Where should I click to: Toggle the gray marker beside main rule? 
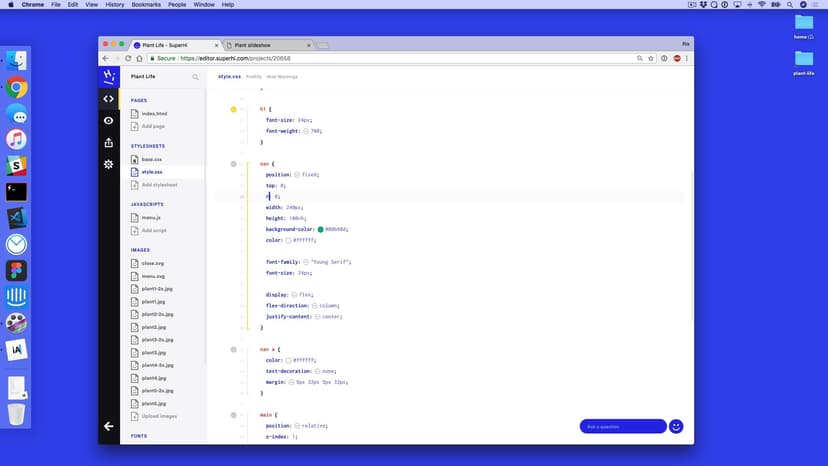(233, 414)
